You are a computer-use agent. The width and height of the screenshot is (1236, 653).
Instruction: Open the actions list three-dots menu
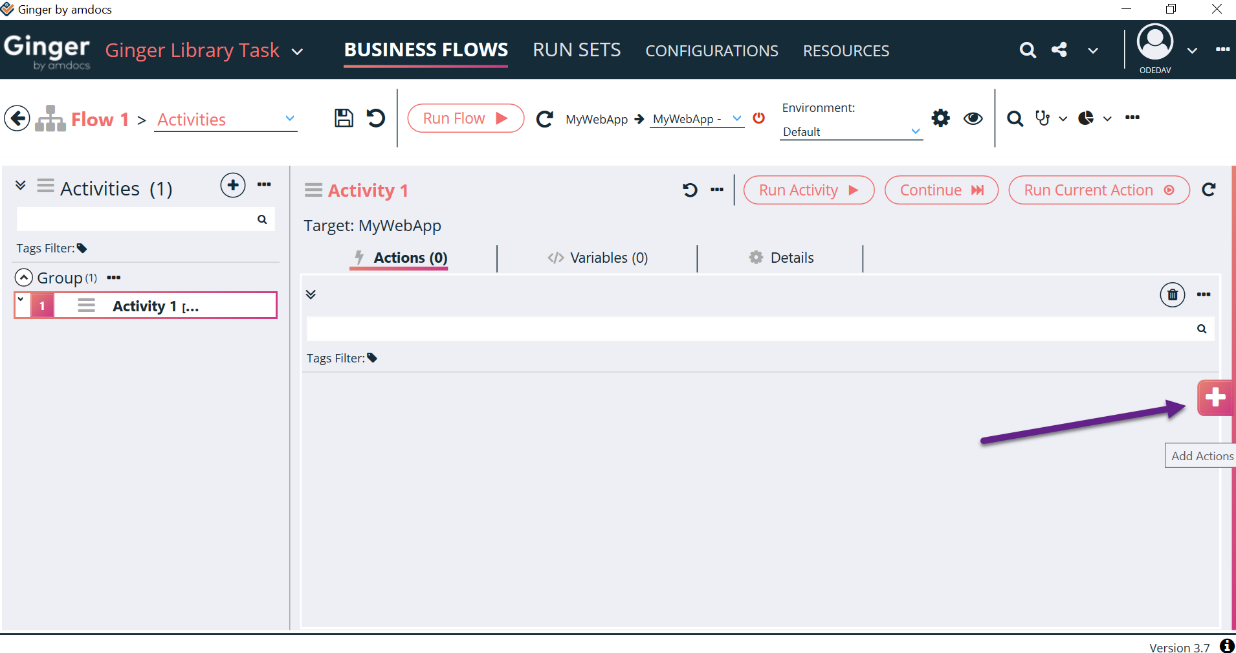click(x=1204, y=294)
